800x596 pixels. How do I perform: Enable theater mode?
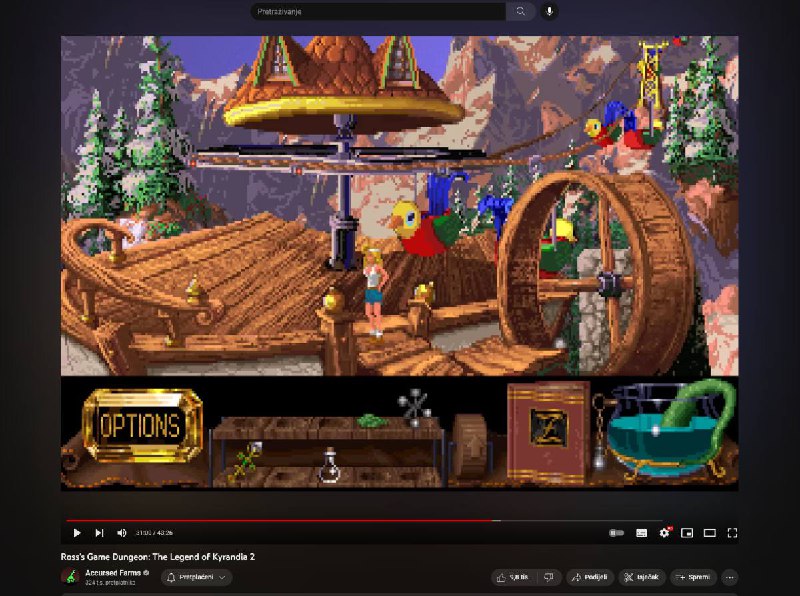coord(710,533)
